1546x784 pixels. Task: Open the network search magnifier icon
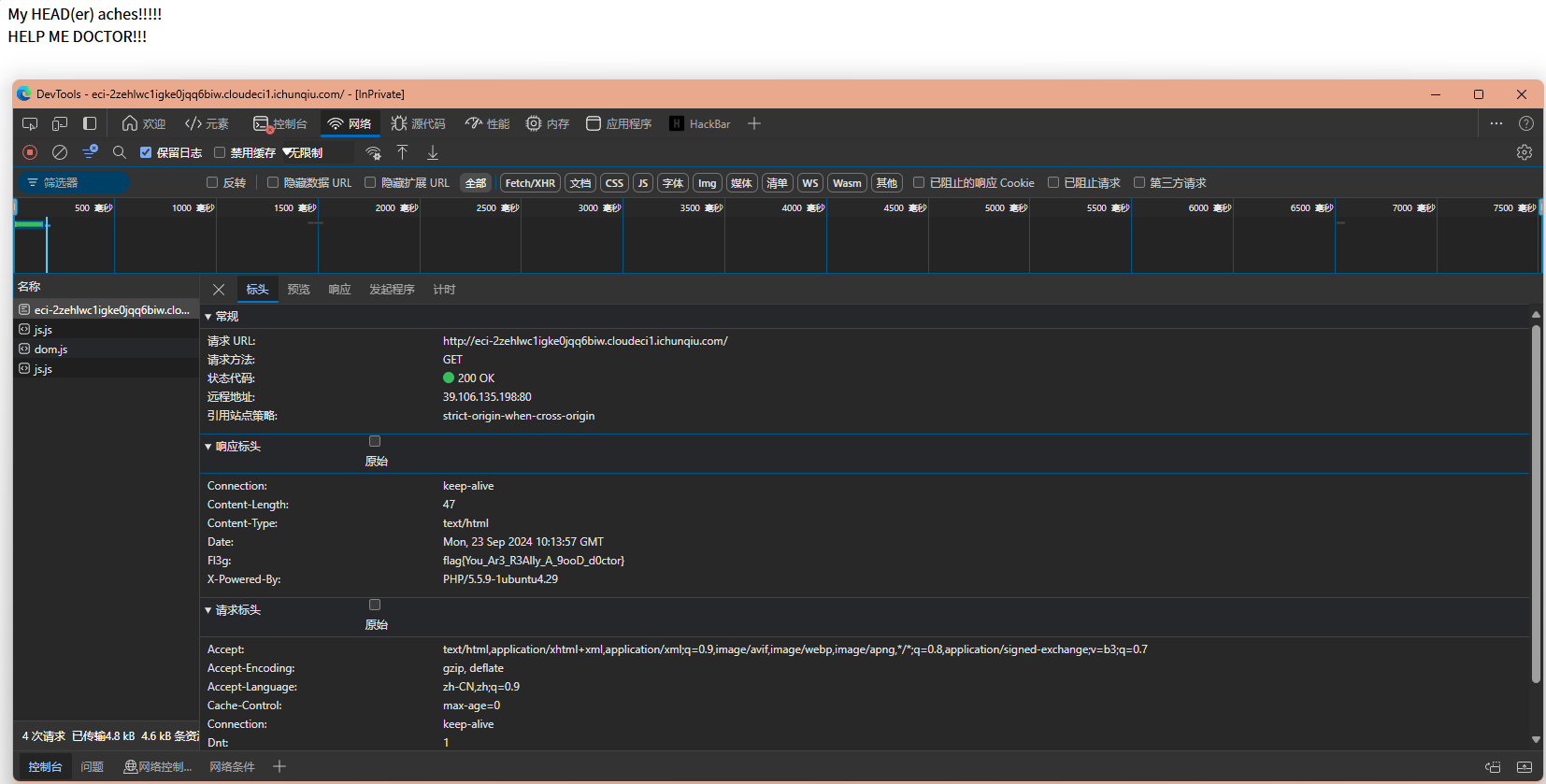(x=120, y=152)
